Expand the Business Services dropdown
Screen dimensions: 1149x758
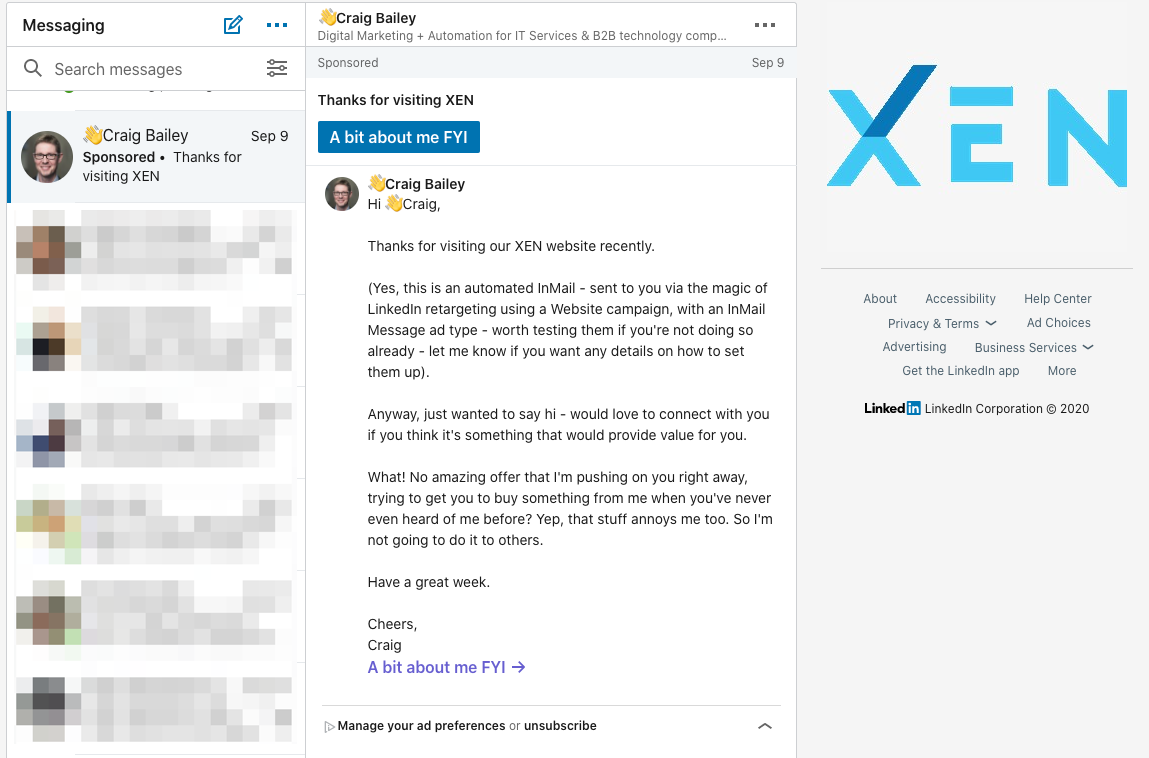(1034, 347)
